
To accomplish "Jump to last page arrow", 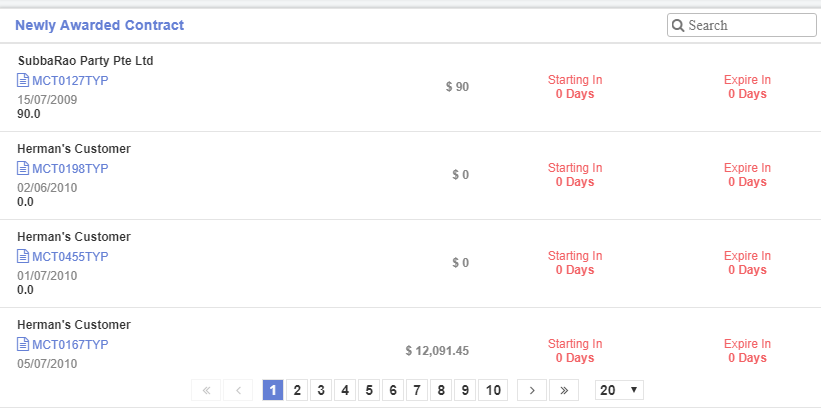I will 564,390.
